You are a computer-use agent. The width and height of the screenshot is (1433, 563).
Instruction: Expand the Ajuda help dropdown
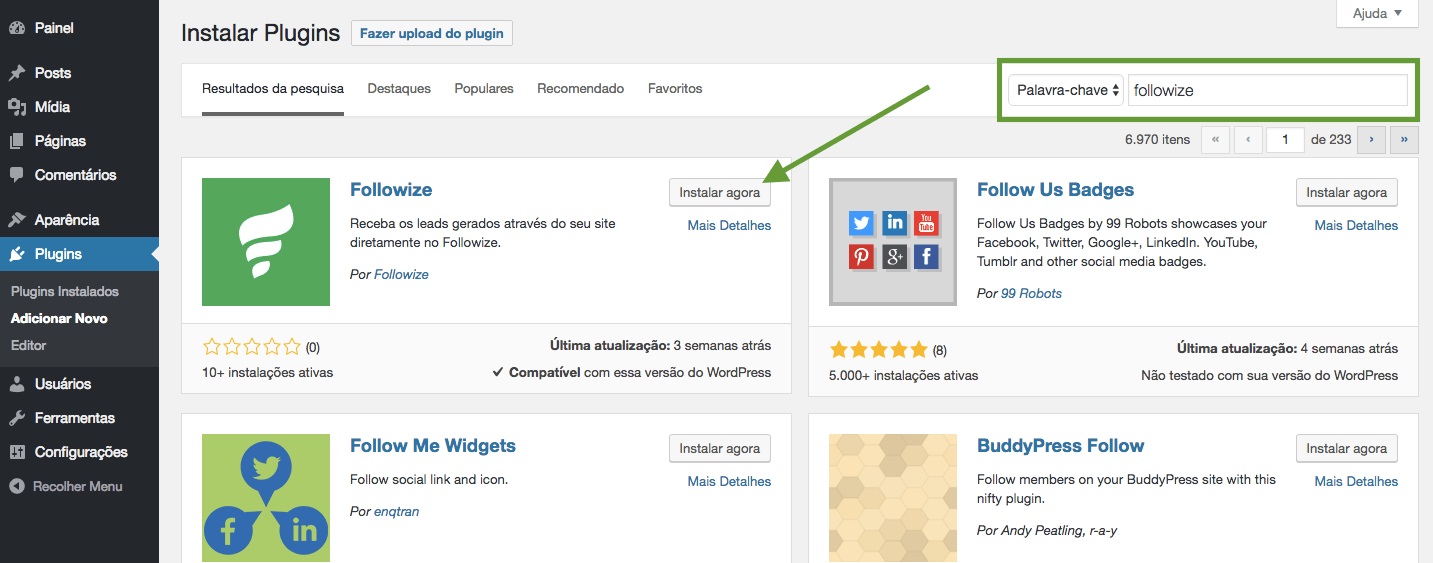(x=1376, y=13)
